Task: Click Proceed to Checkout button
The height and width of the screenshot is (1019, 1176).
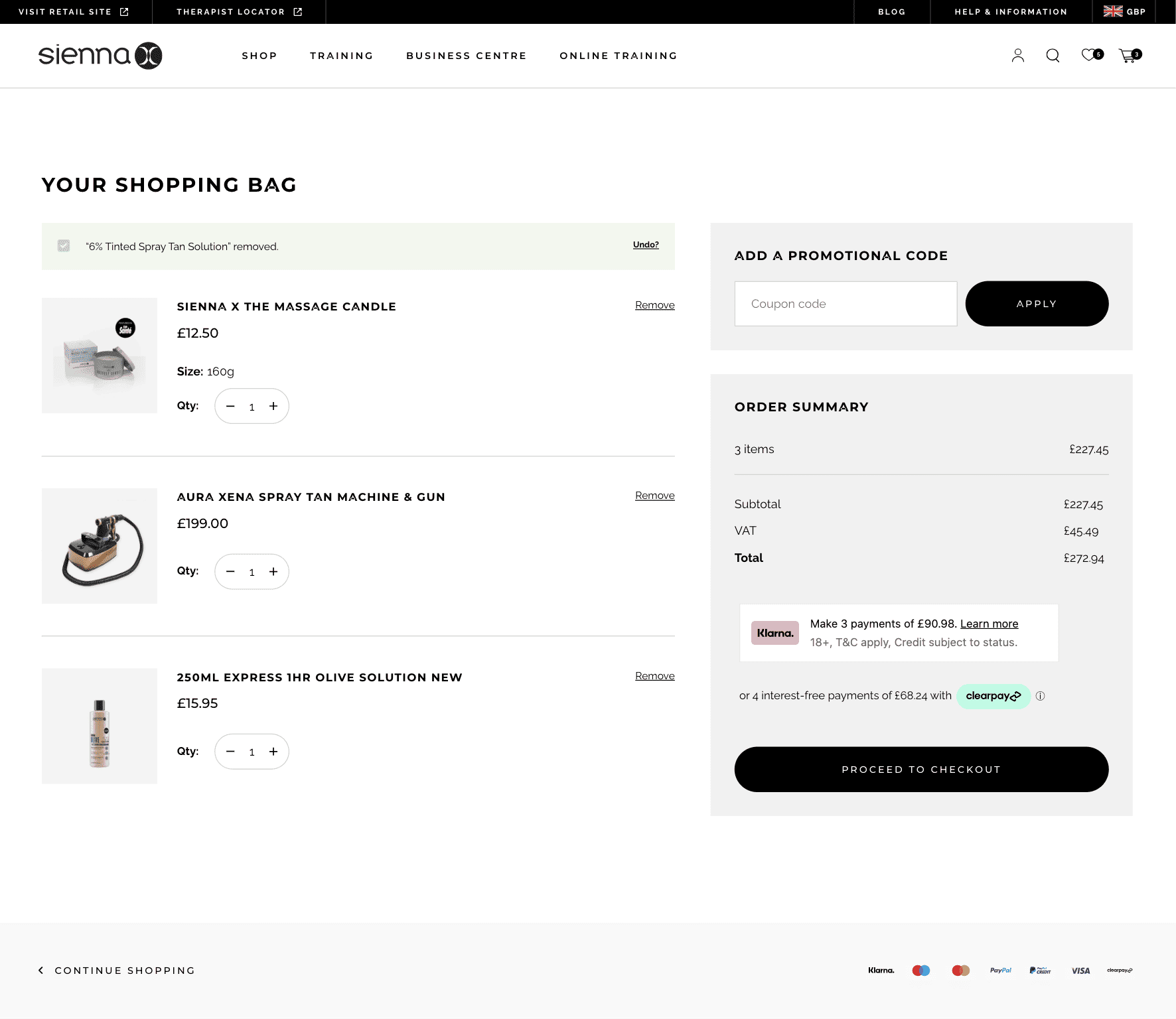Action: point(921,770)
